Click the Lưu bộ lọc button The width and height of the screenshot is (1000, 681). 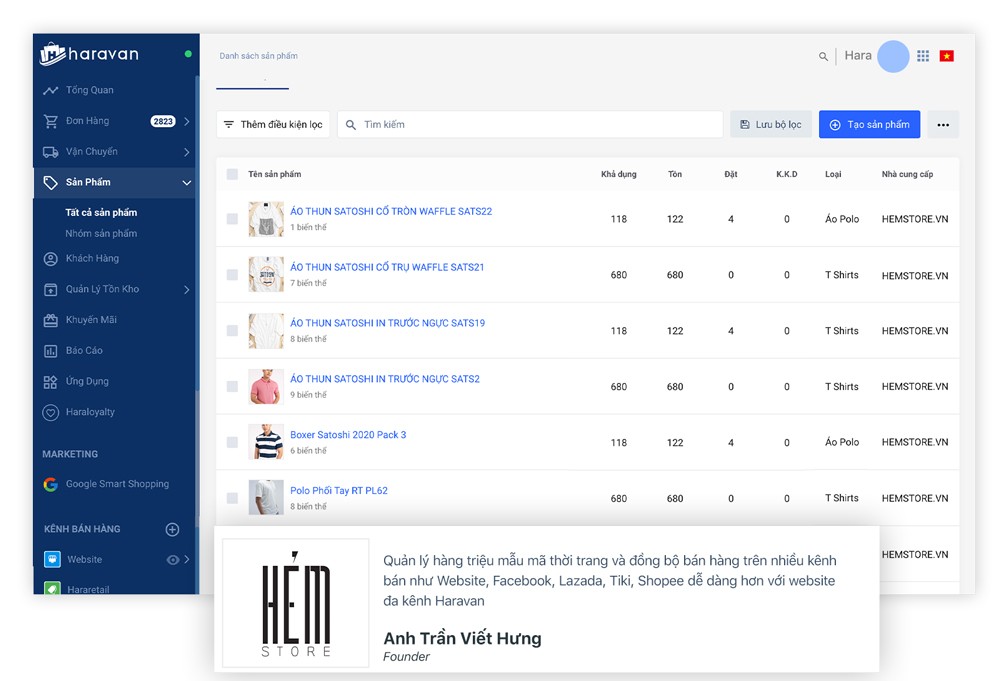tap(771, 124)
